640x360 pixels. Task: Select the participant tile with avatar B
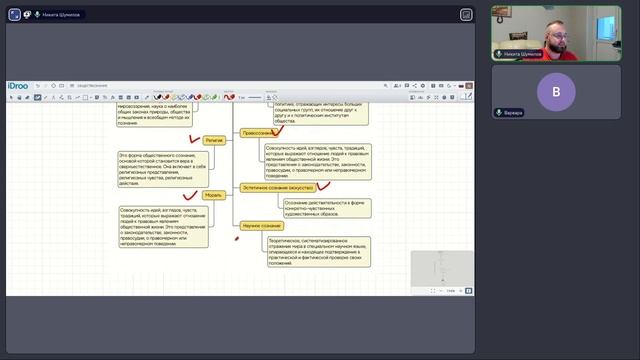pyautogui.click(x=556, y=92)
